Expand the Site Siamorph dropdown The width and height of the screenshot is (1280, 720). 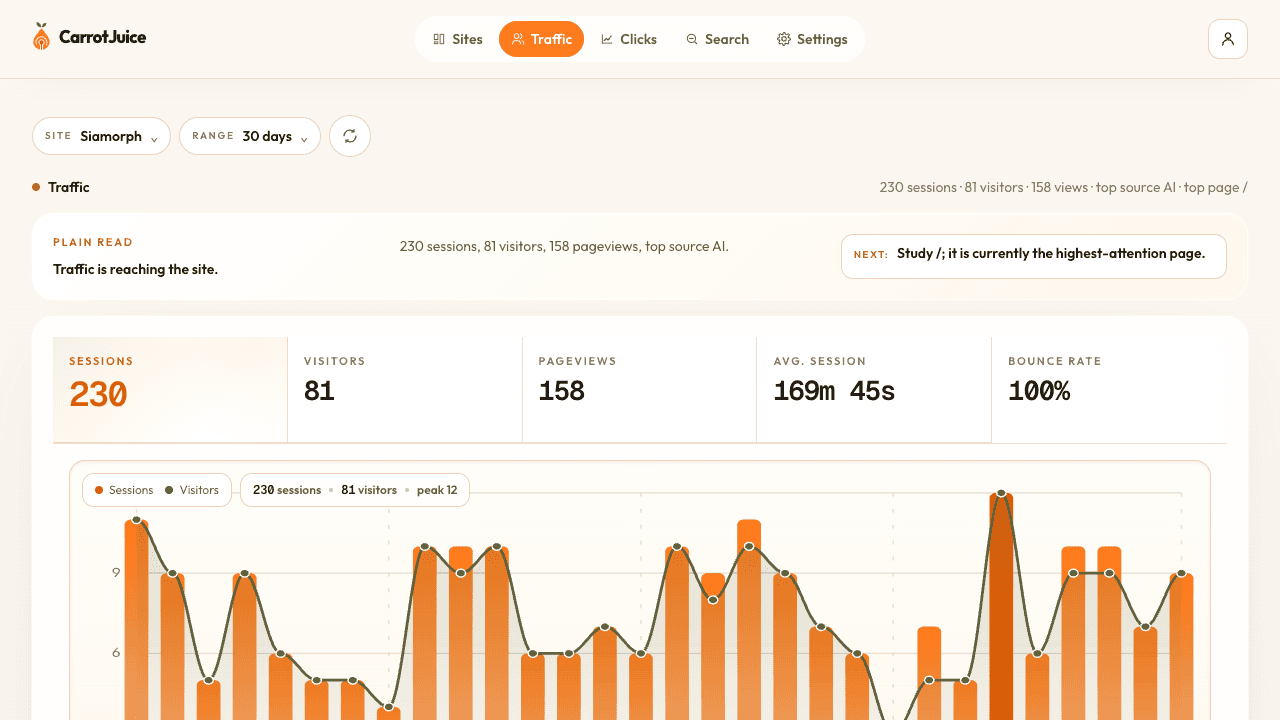102,136
